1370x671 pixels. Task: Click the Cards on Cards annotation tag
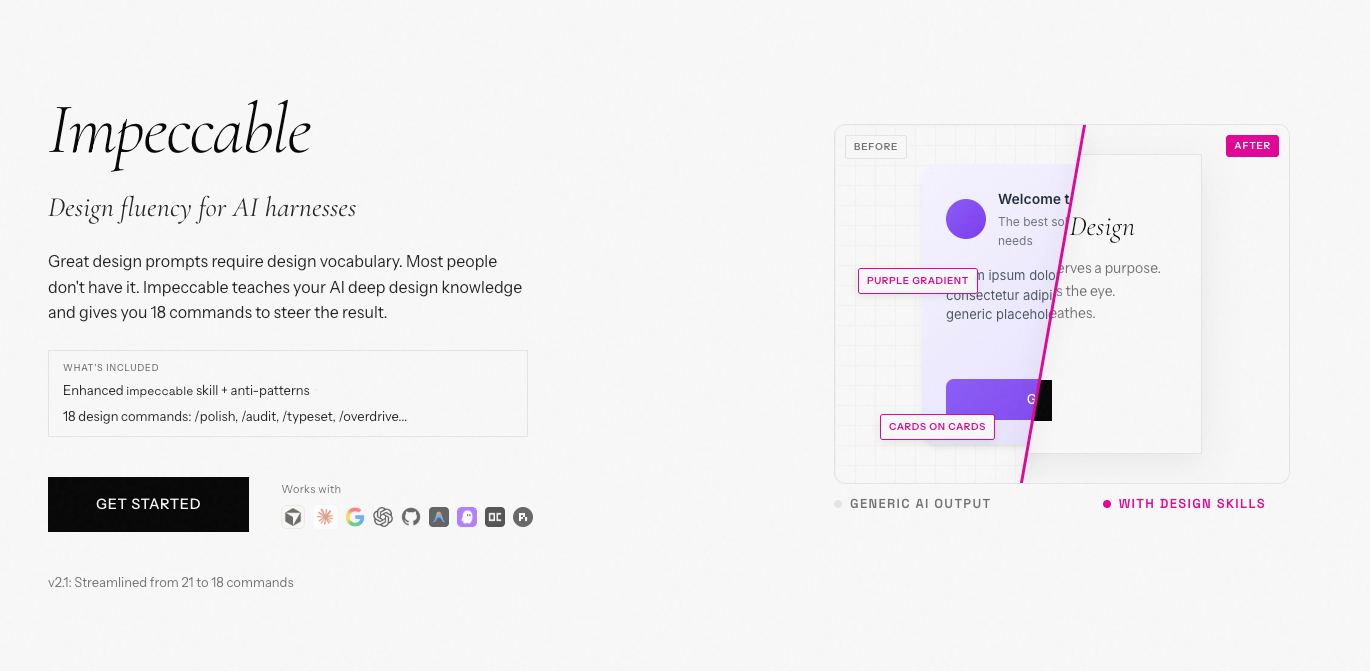[937, 427]
